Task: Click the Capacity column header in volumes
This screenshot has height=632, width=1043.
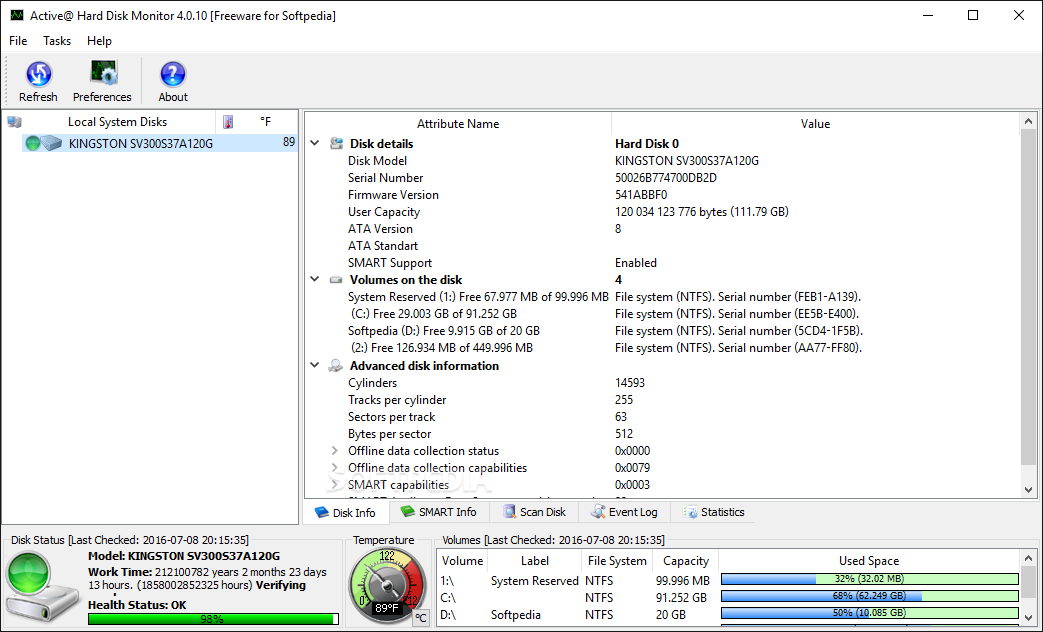Action: [x=686, y=561]
